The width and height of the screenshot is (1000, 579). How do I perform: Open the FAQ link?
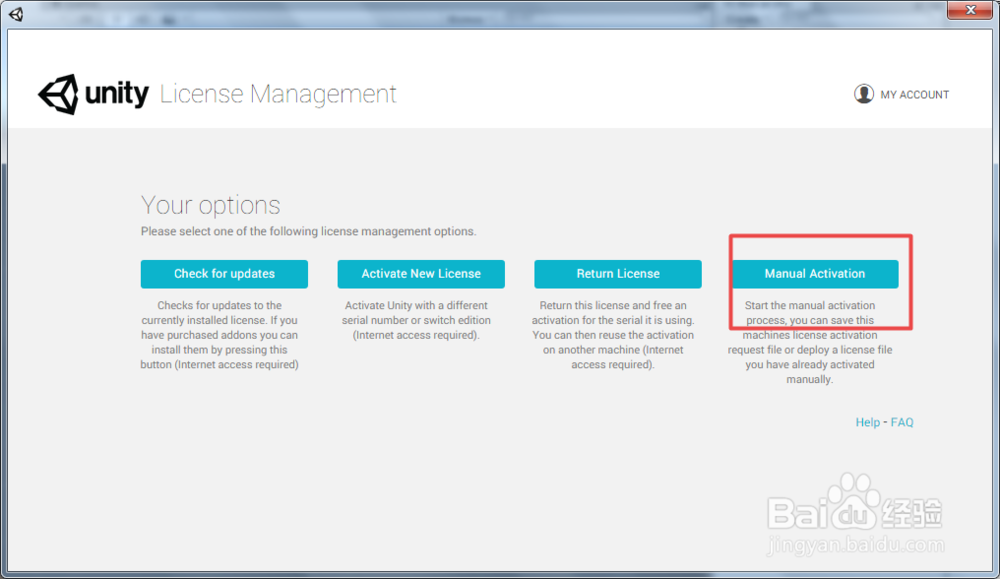(902, 422)
